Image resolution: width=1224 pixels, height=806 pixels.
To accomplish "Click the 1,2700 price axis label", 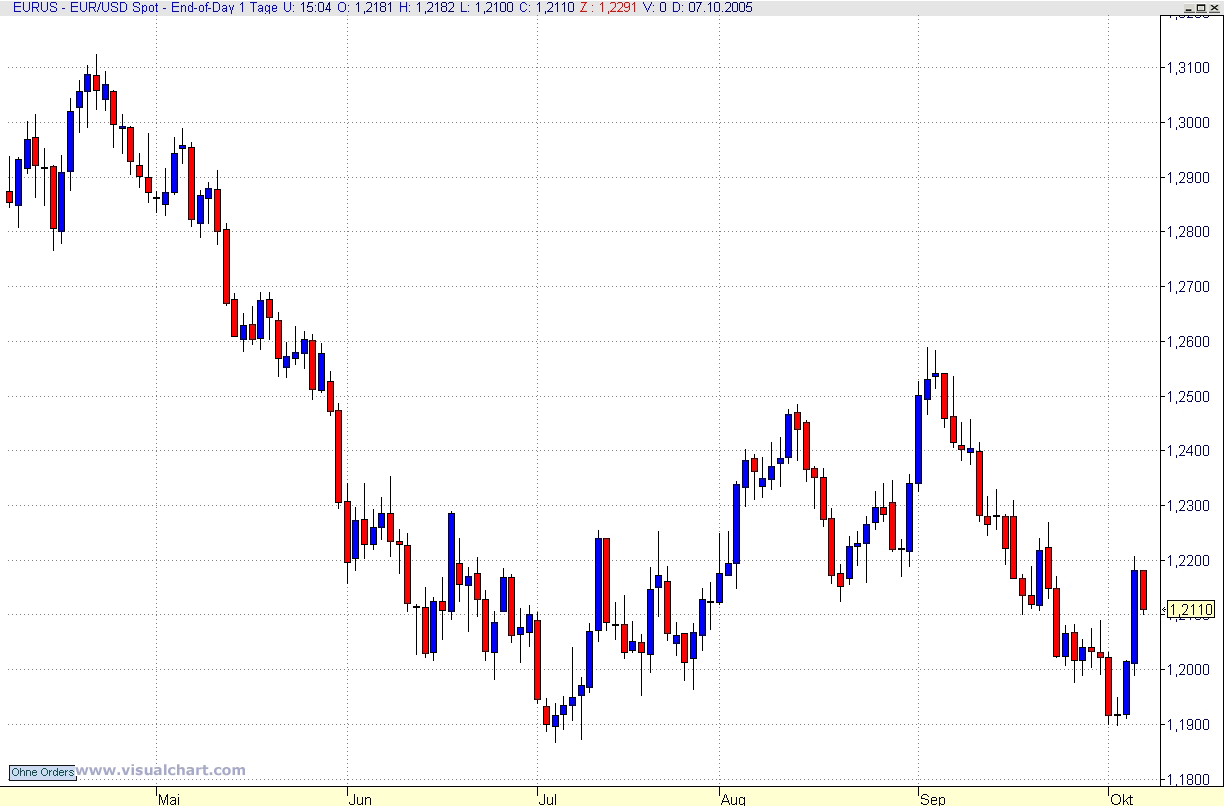I will tap(1188, 287).
